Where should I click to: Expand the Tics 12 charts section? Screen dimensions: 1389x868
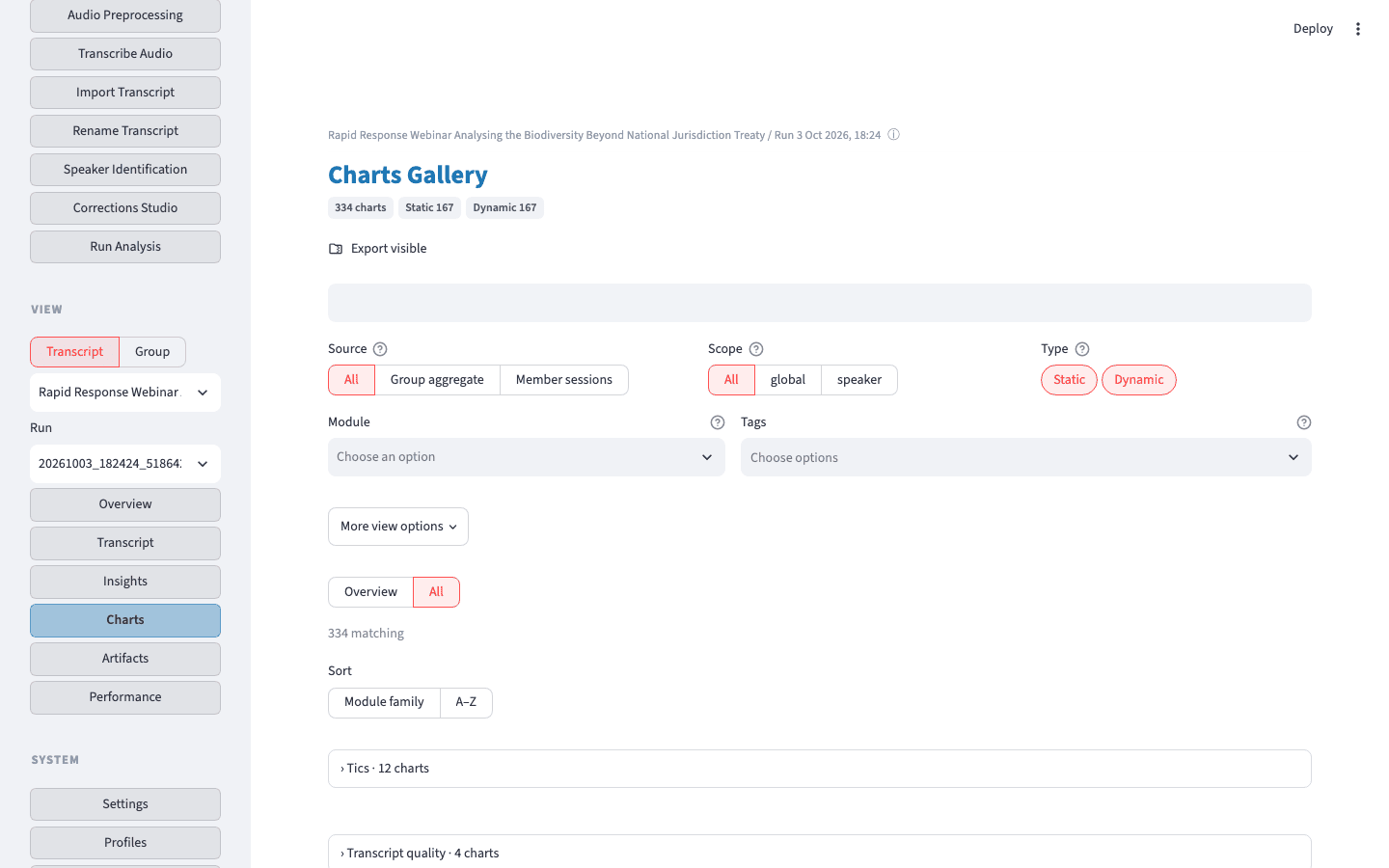[820, 769]
